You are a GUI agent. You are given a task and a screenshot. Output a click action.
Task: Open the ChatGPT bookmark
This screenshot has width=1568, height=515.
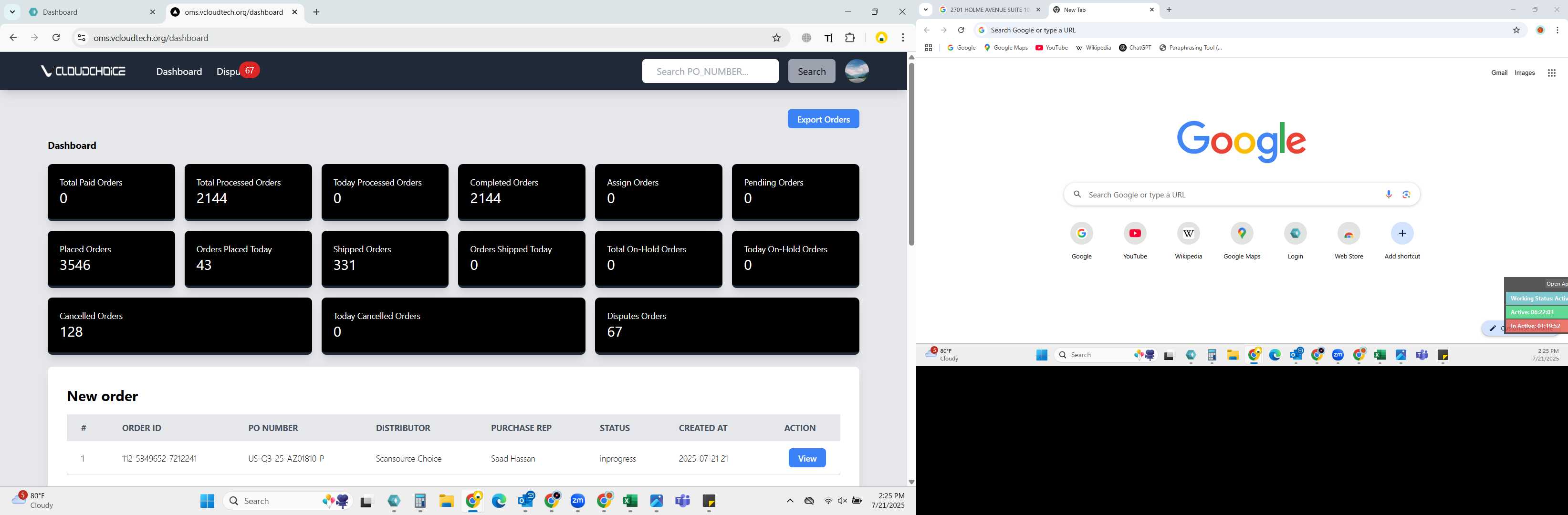click(1135, 47)
